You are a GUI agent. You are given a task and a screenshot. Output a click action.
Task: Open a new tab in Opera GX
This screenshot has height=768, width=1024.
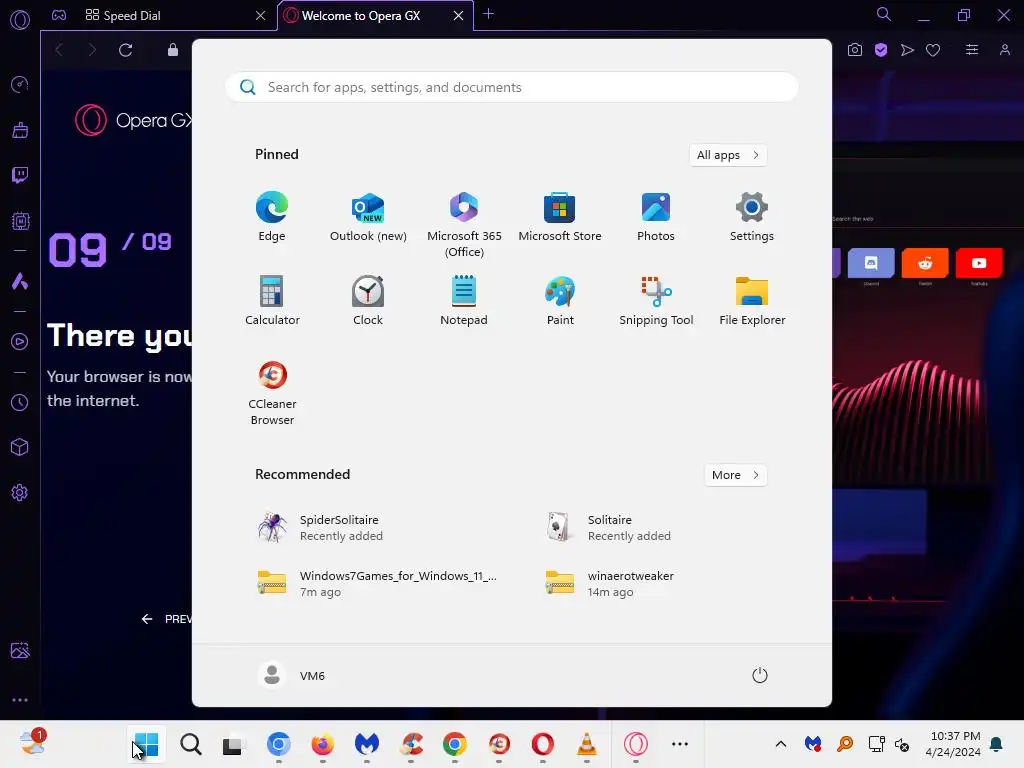[x=488, y=14]
